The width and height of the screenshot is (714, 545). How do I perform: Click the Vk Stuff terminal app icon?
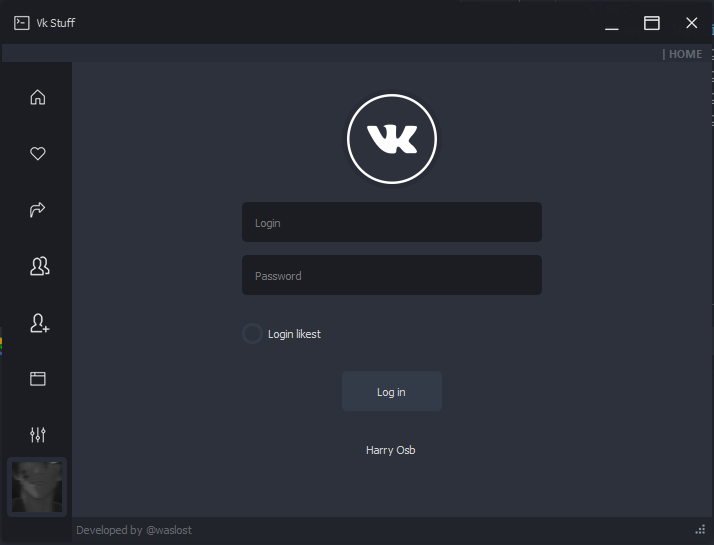click(21, 23)
